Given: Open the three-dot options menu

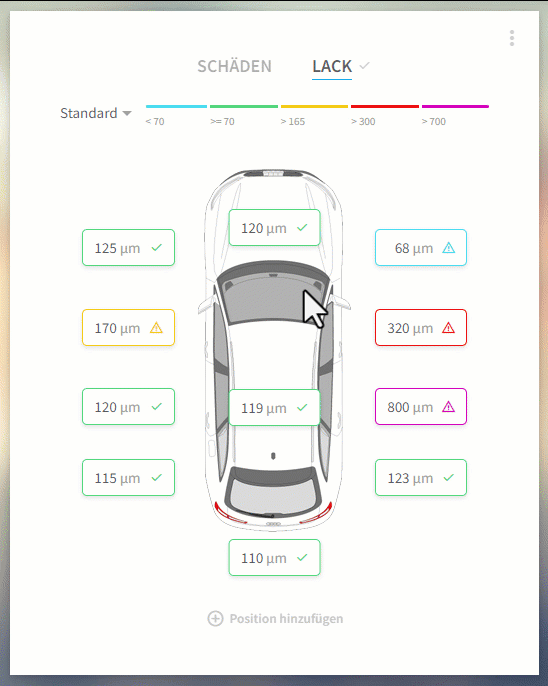Looking at the screenshot, I should coord(512,38).
